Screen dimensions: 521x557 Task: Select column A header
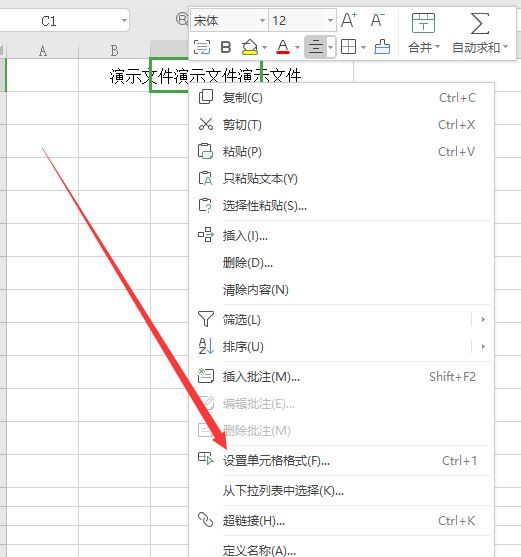pos(43,50)
